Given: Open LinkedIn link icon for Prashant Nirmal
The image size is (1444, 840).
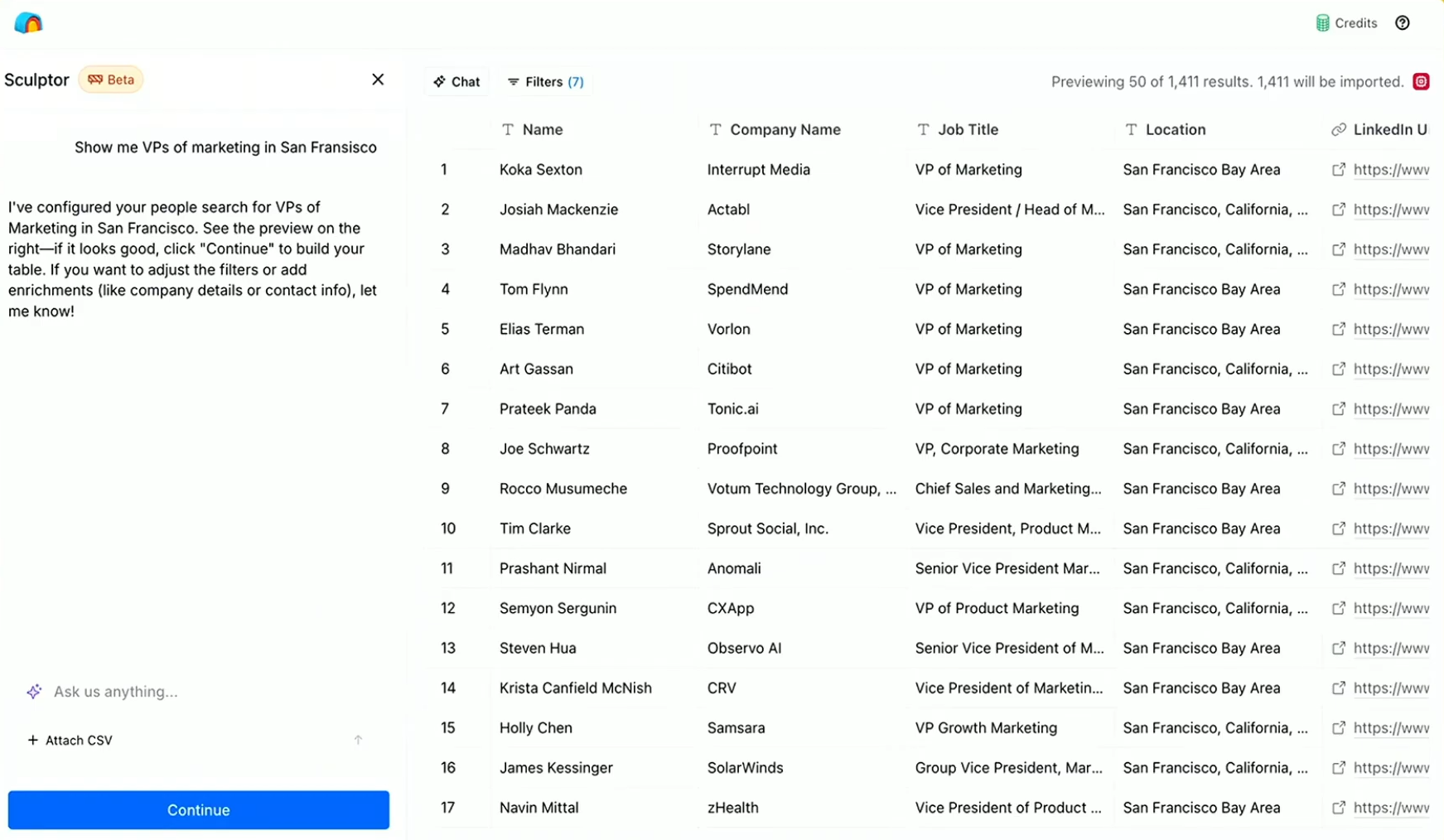Looking at the screenshot, I should tap(1338, 568).
